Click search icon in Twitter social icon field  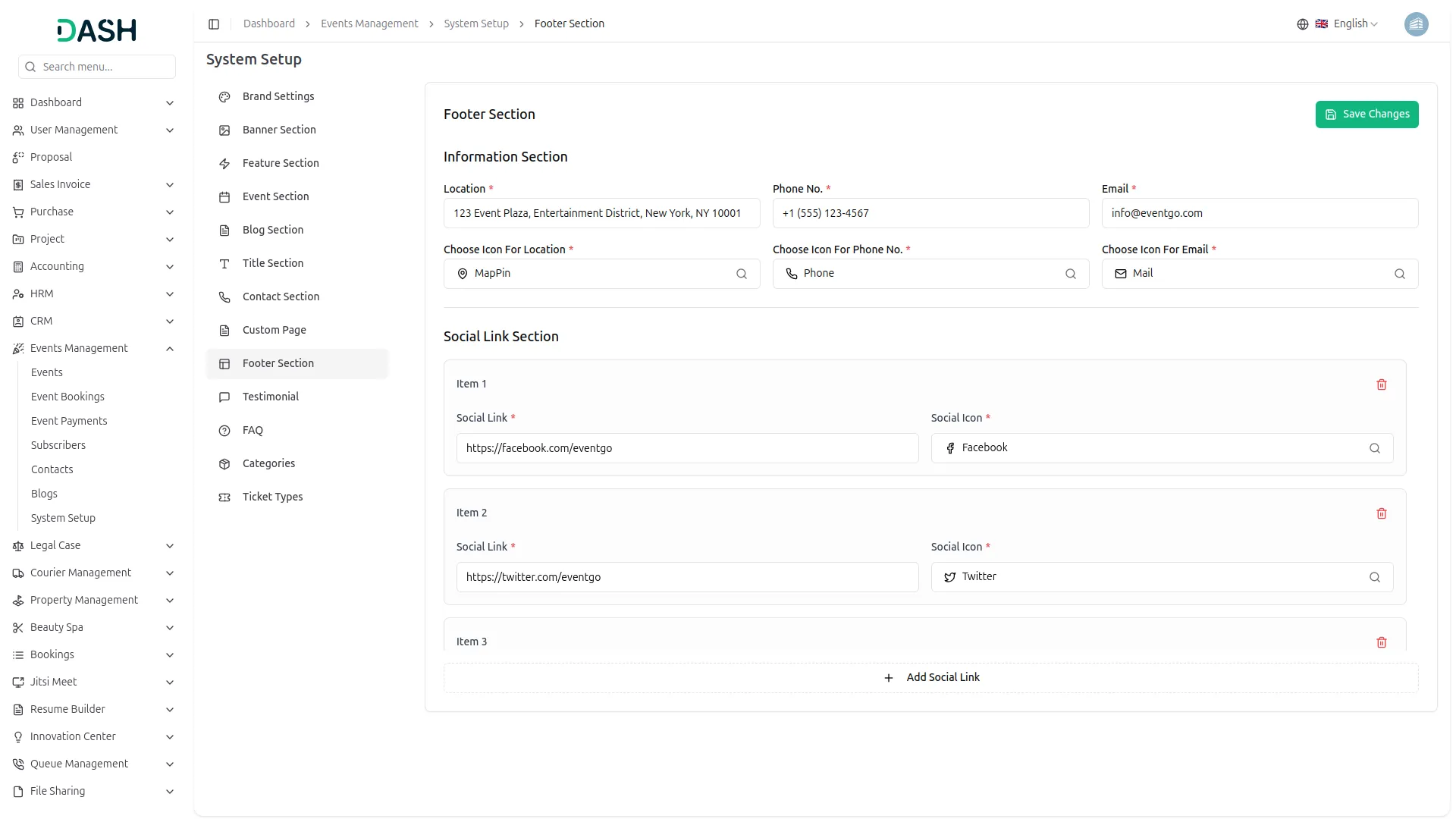(1374, 577)
